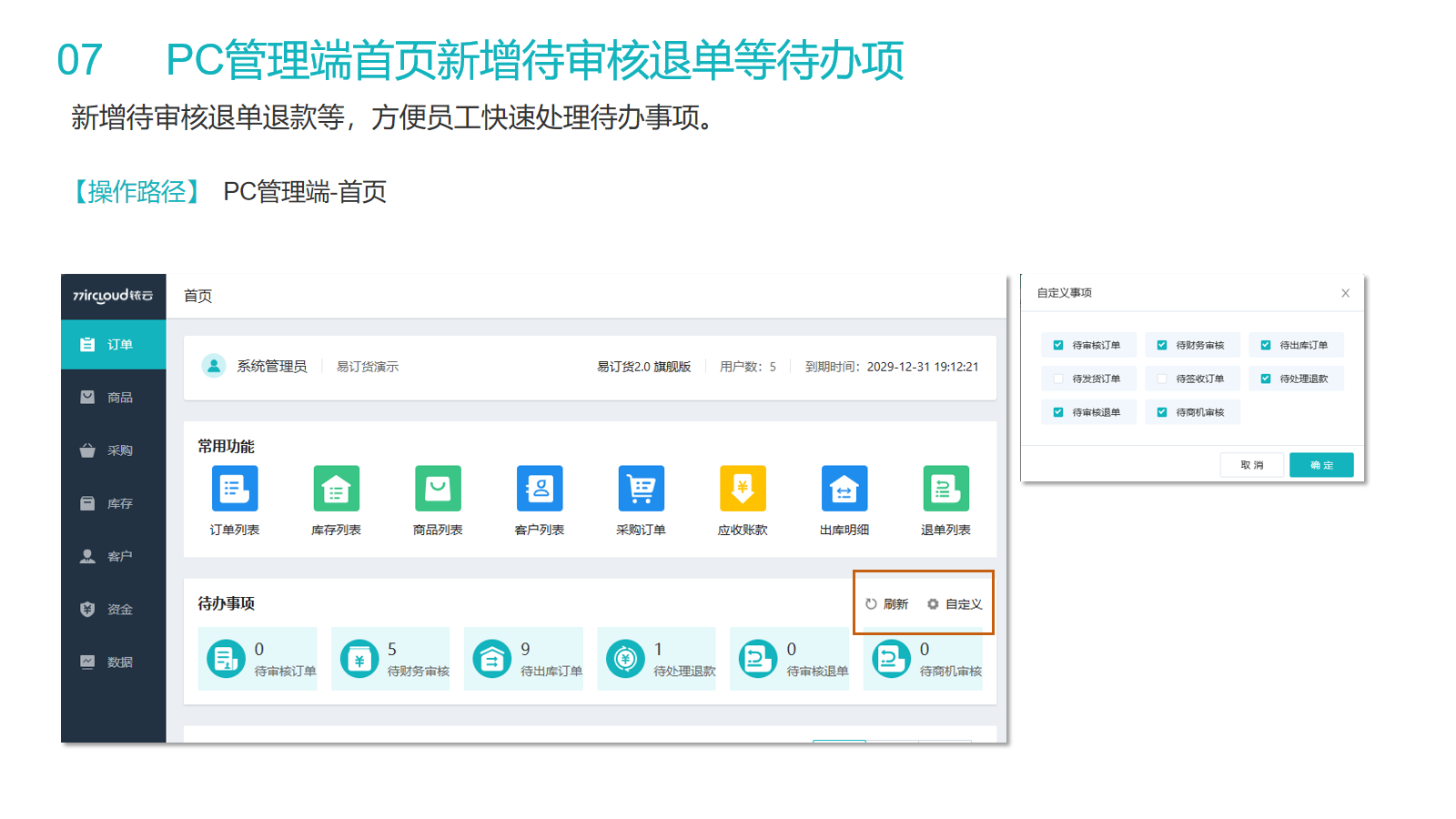1456x819 pixels.
Task: Select 订单 in the sidebar
Action: click(x=114, y=345)
